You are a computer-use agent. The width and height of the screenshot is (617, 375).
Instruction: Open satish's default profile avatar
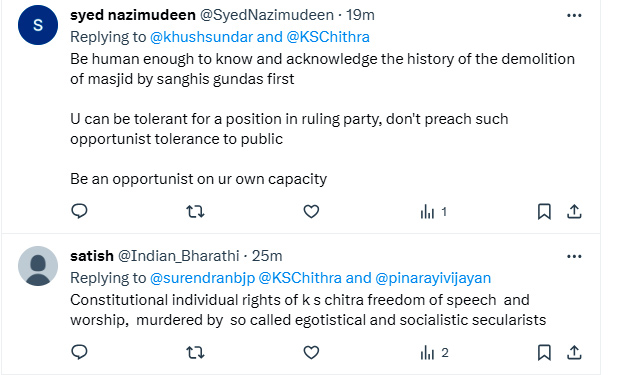tap(38, 266)
